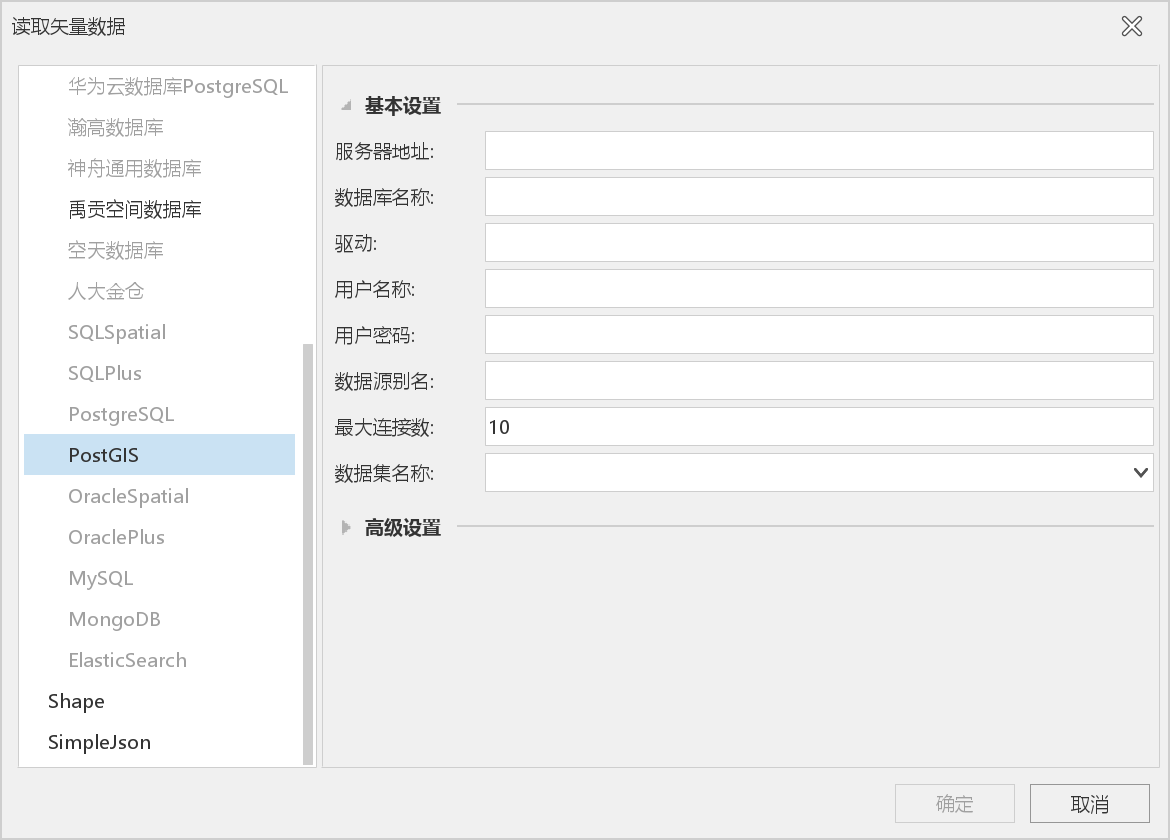Choose 禹贡空间数据库 in the list
This screenshot has height=840, width=1170.
[x=134, y=210]
